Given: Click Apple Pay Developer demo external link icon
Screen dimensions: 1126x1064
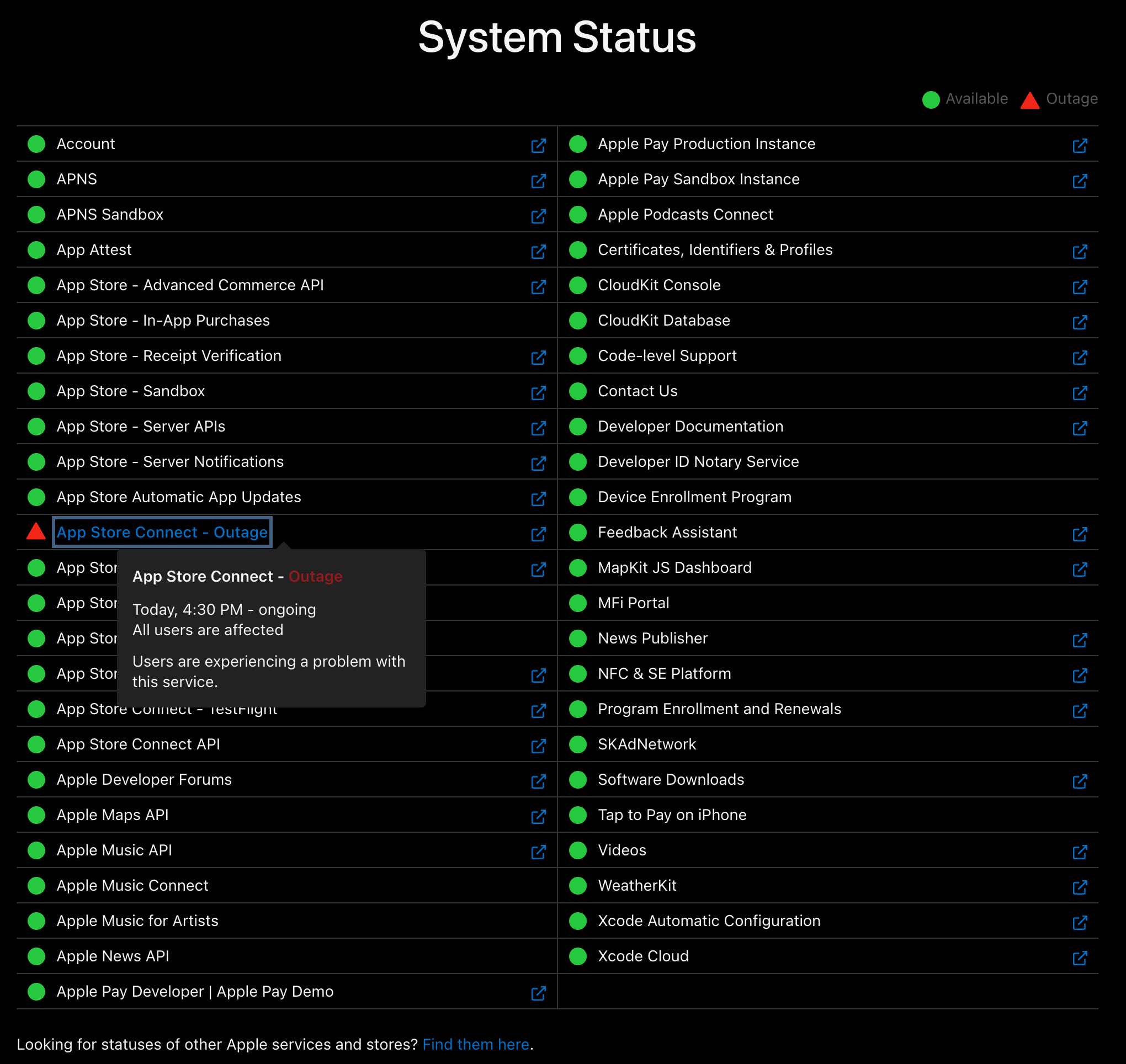Looking at the screenshot, I should point(538,993).
